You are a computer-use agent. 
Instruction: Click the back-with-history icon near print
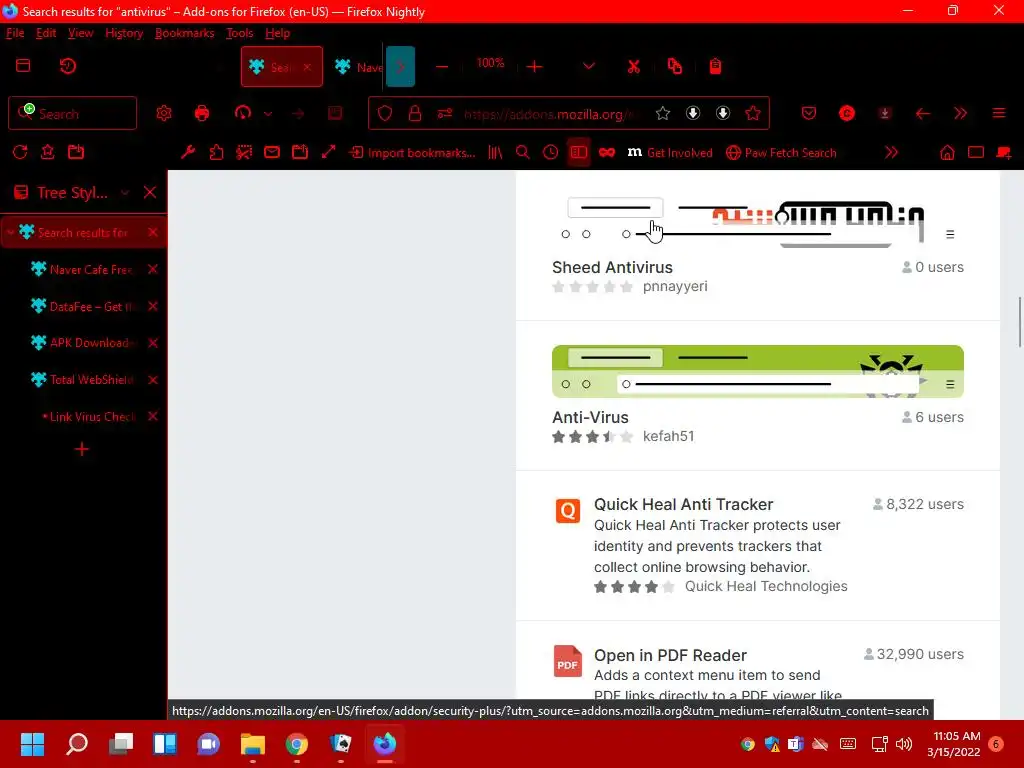point(243,113)
